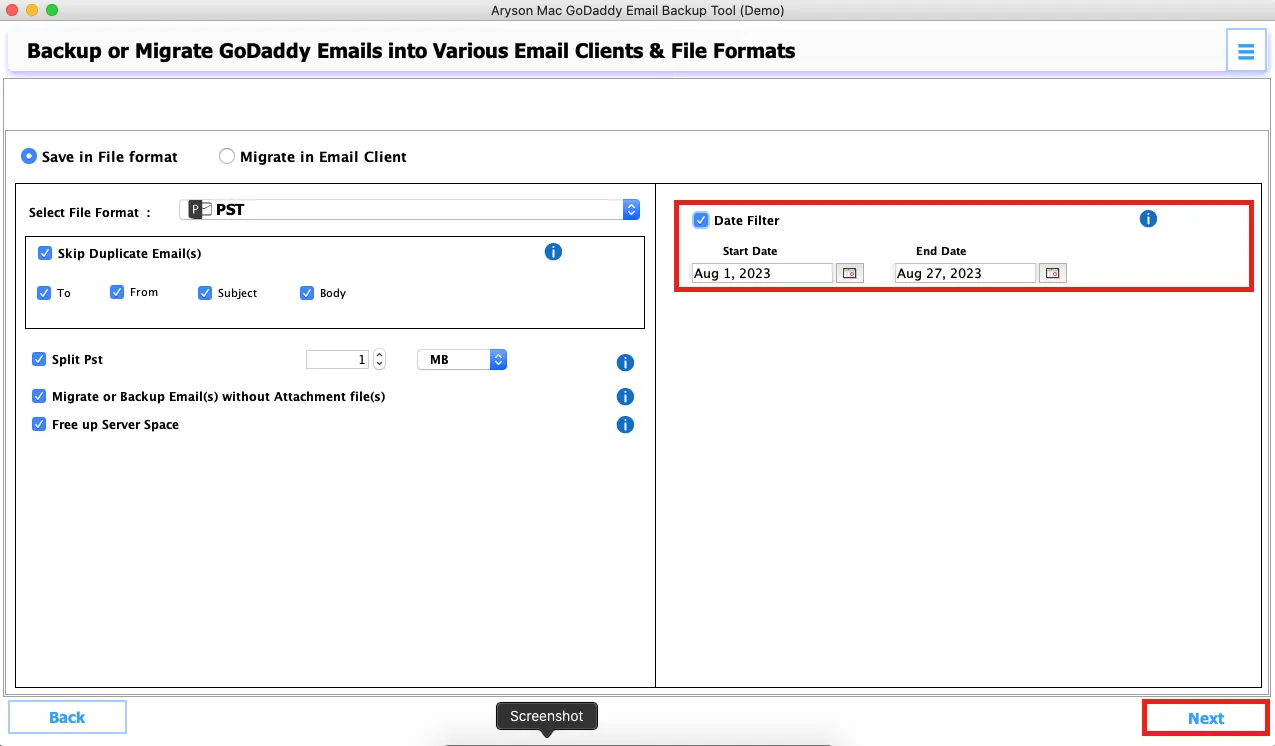
Task: Open the MB size unit dropdown
Action: (462, 360)
